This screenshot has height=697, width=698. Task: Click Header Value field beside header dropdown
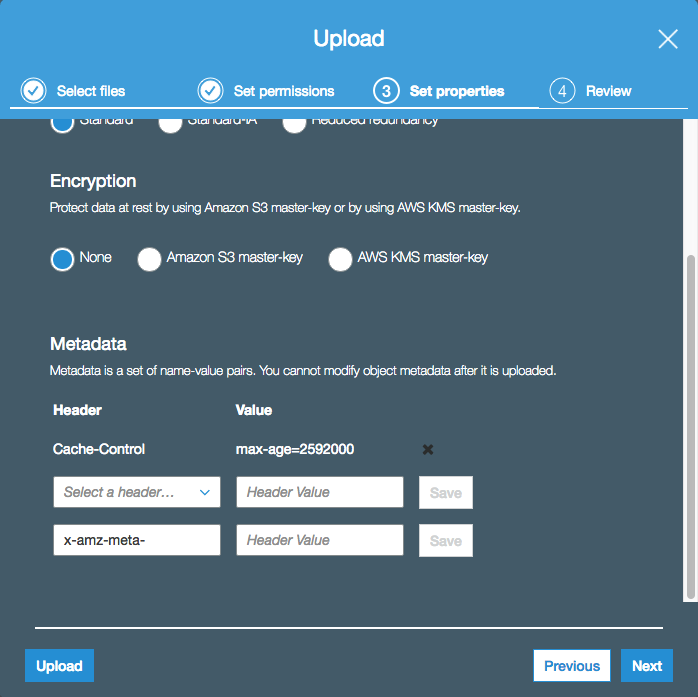[x=320, y=492]
